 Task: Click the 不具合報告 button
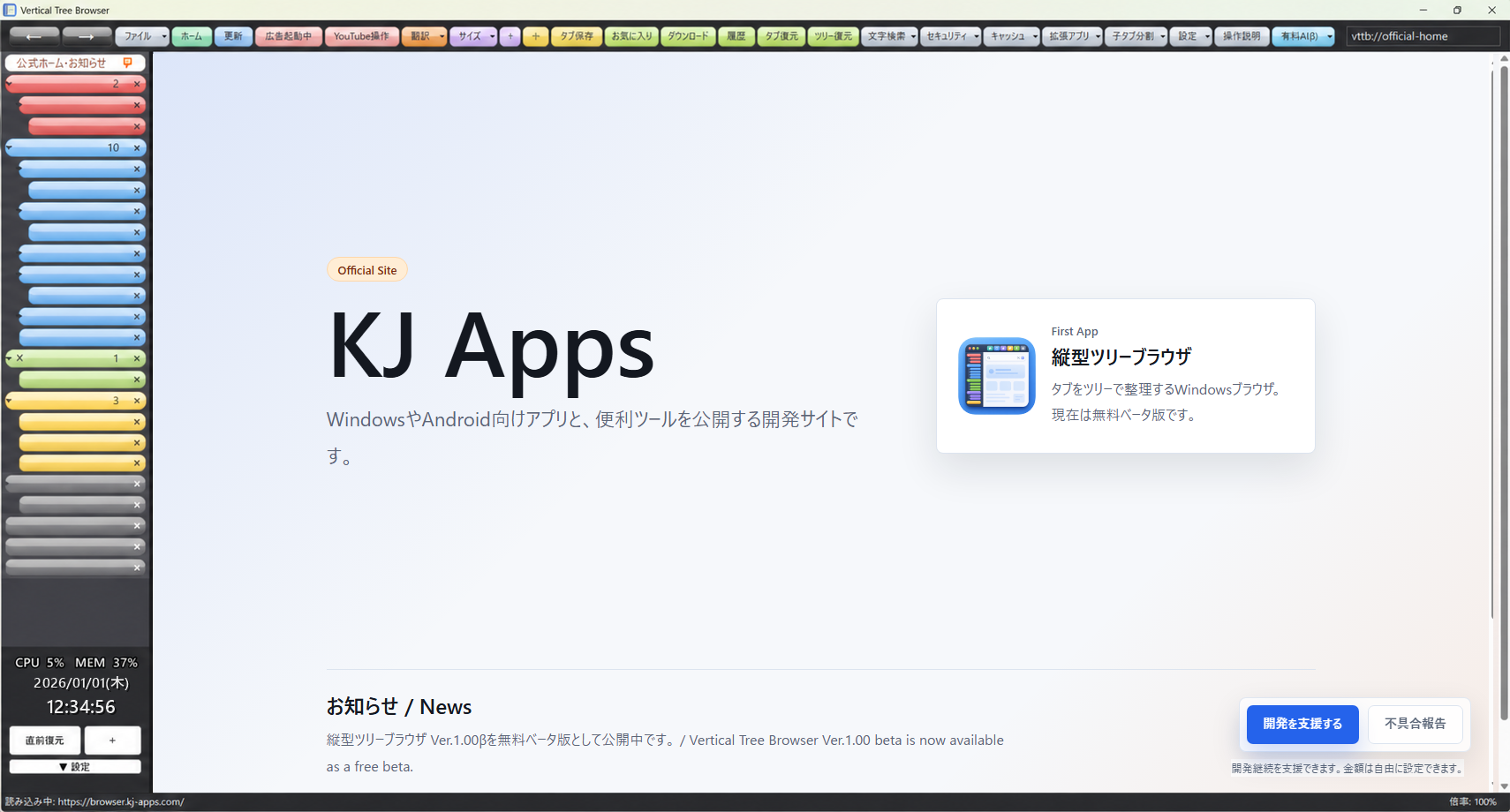pos(1415,724)
